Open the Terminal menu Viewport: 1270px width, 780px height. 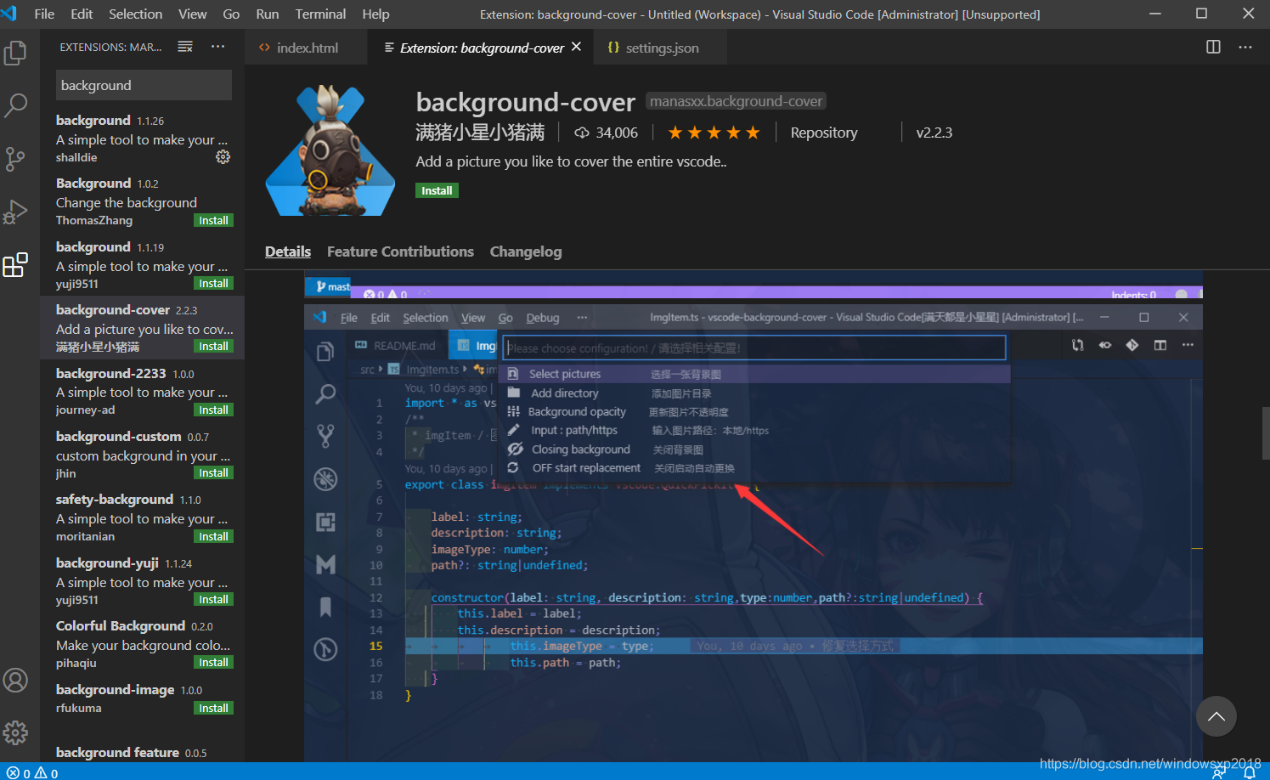(x=321, y=14)
